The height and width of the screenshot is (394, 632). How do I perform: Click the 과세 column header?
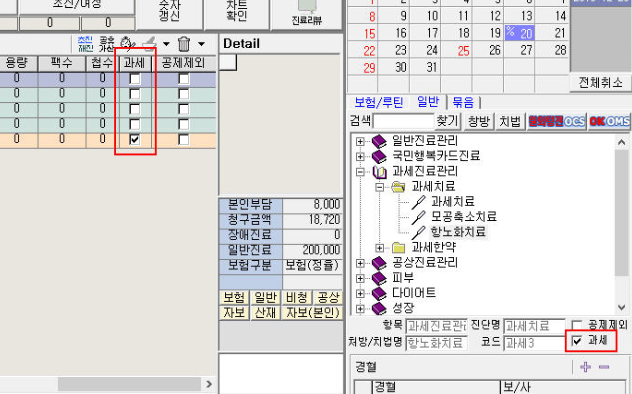tap(134, 63)
